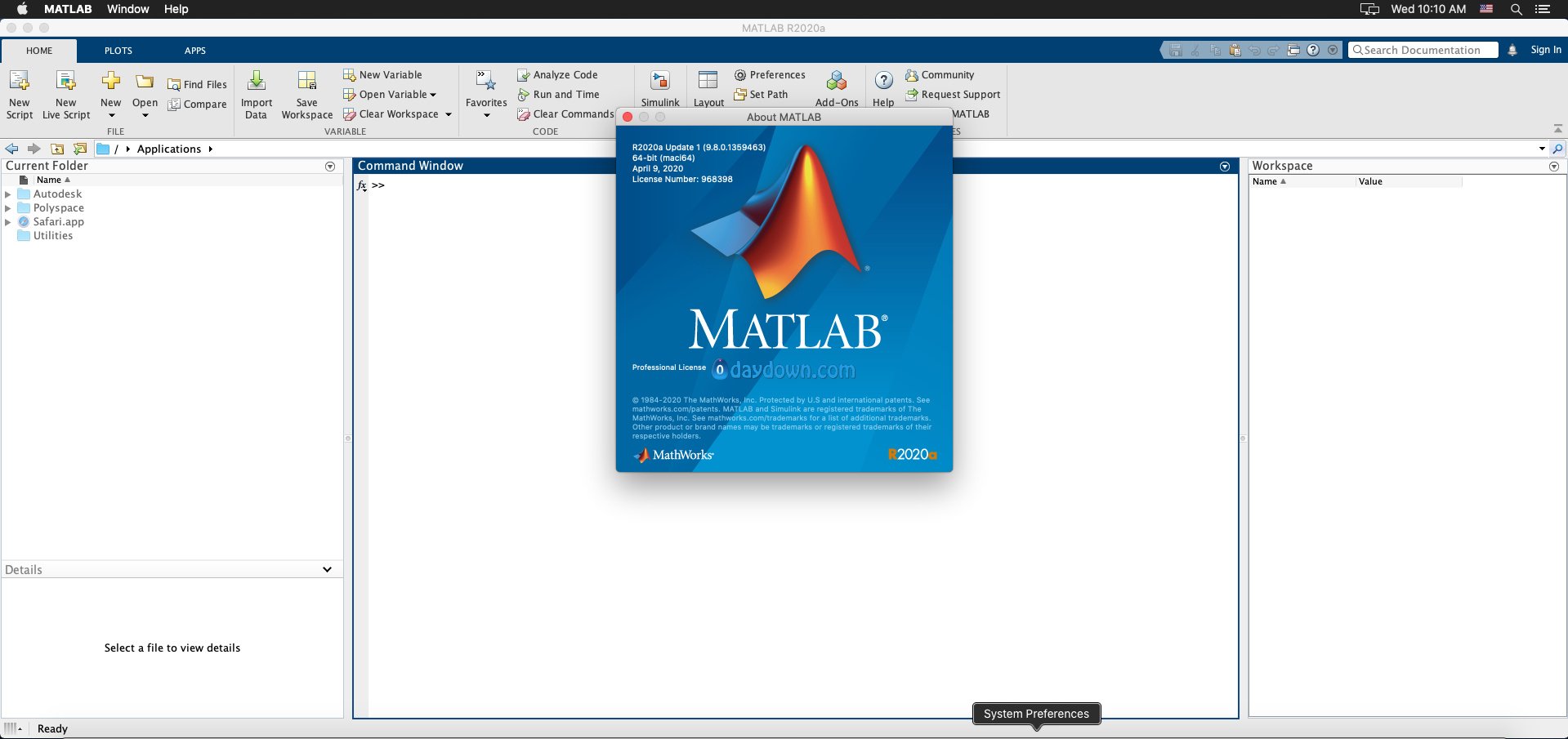
Task: Click the Search Documentation field
Action: tap(1423, 50)
